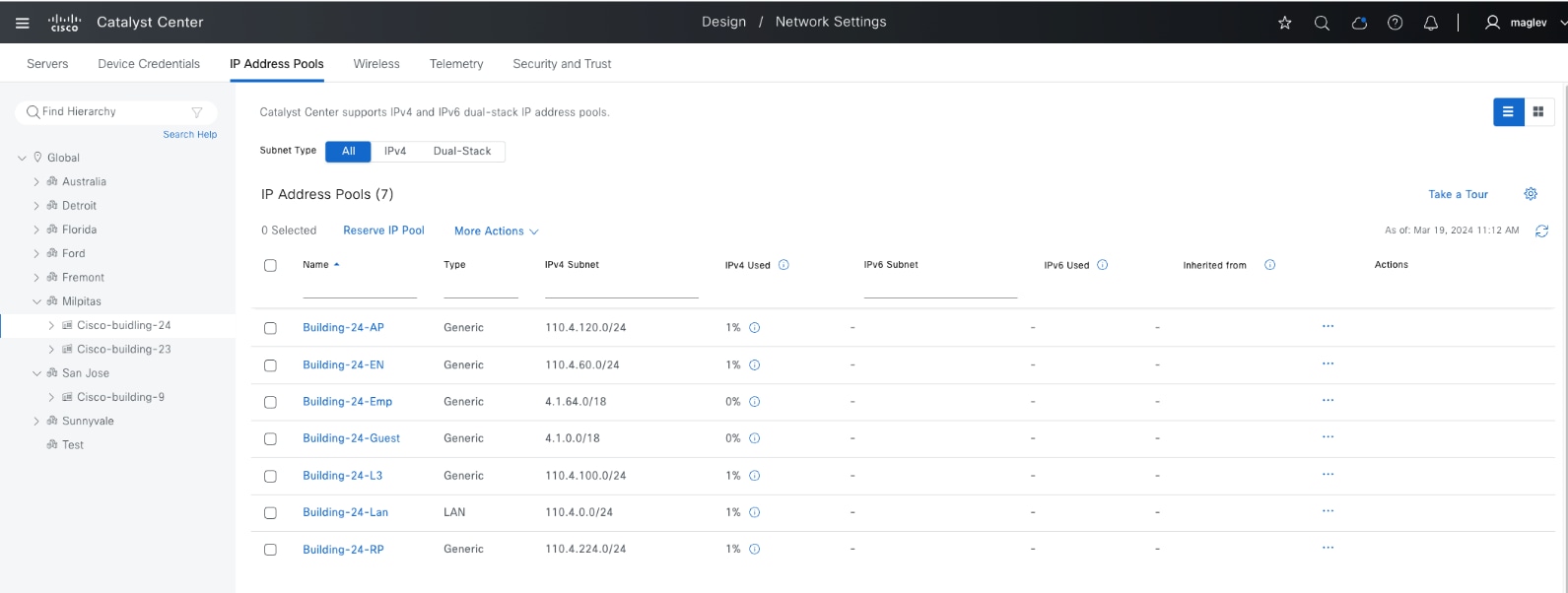
Task: Filter subnet type by Dual-Stack
Action: pyautogui.click(x=461, y=152)
